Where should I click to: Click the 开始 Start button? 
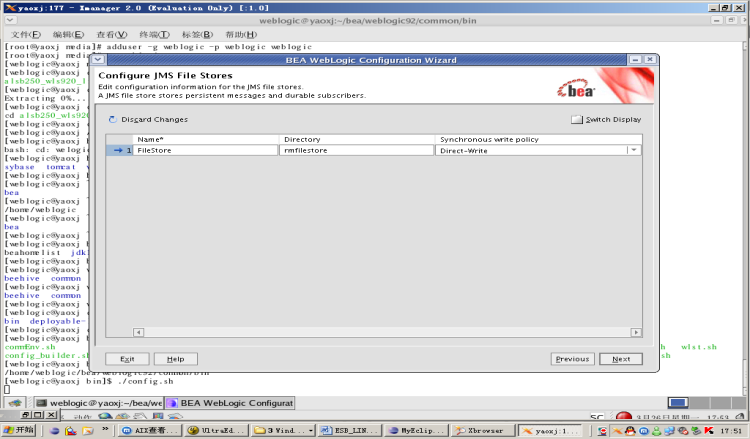(x=20, y=430)
